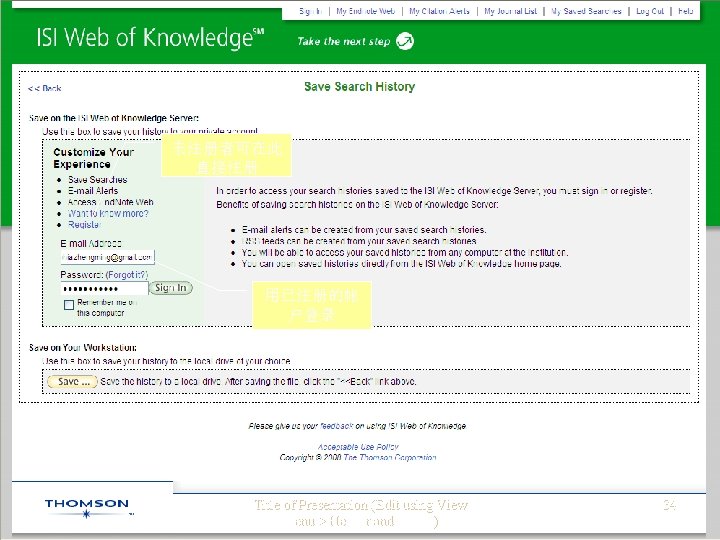Click the Access EndNote Web bullet text
This screenshot has width=720, height=540.
[111, 202]
